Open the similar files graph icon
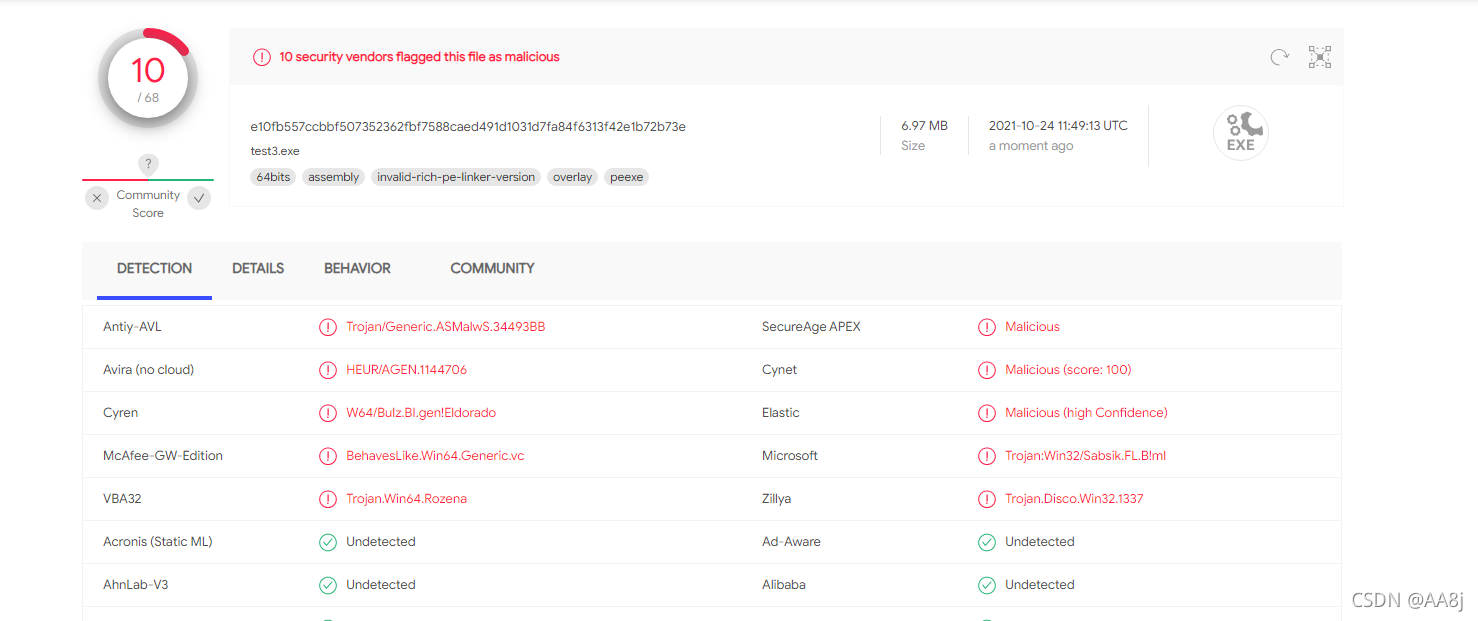The width and height of the screenshot is (1478, 621). click(1320, 57)
